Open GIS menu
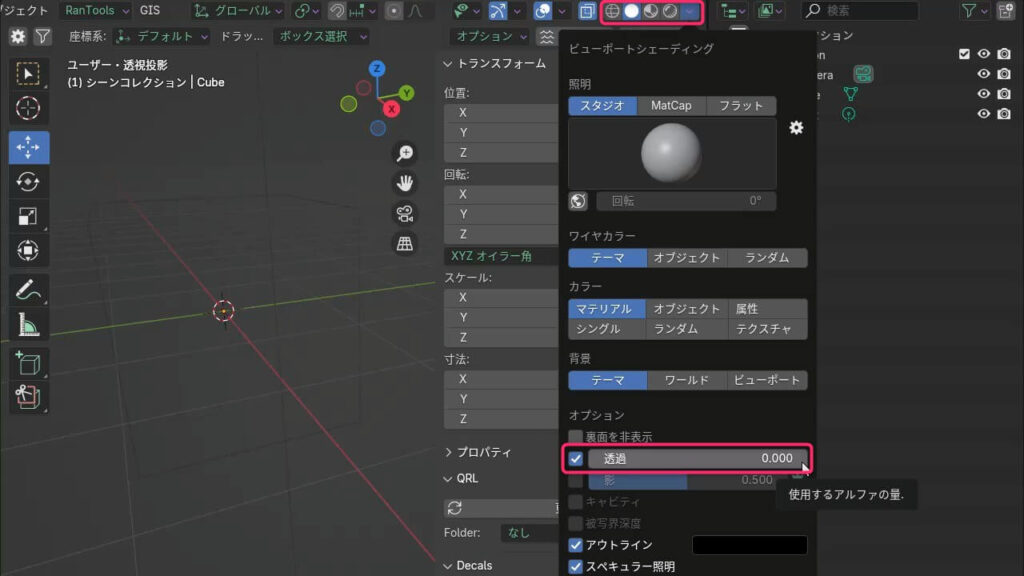 pyautogui.click(x=150, y=10)
